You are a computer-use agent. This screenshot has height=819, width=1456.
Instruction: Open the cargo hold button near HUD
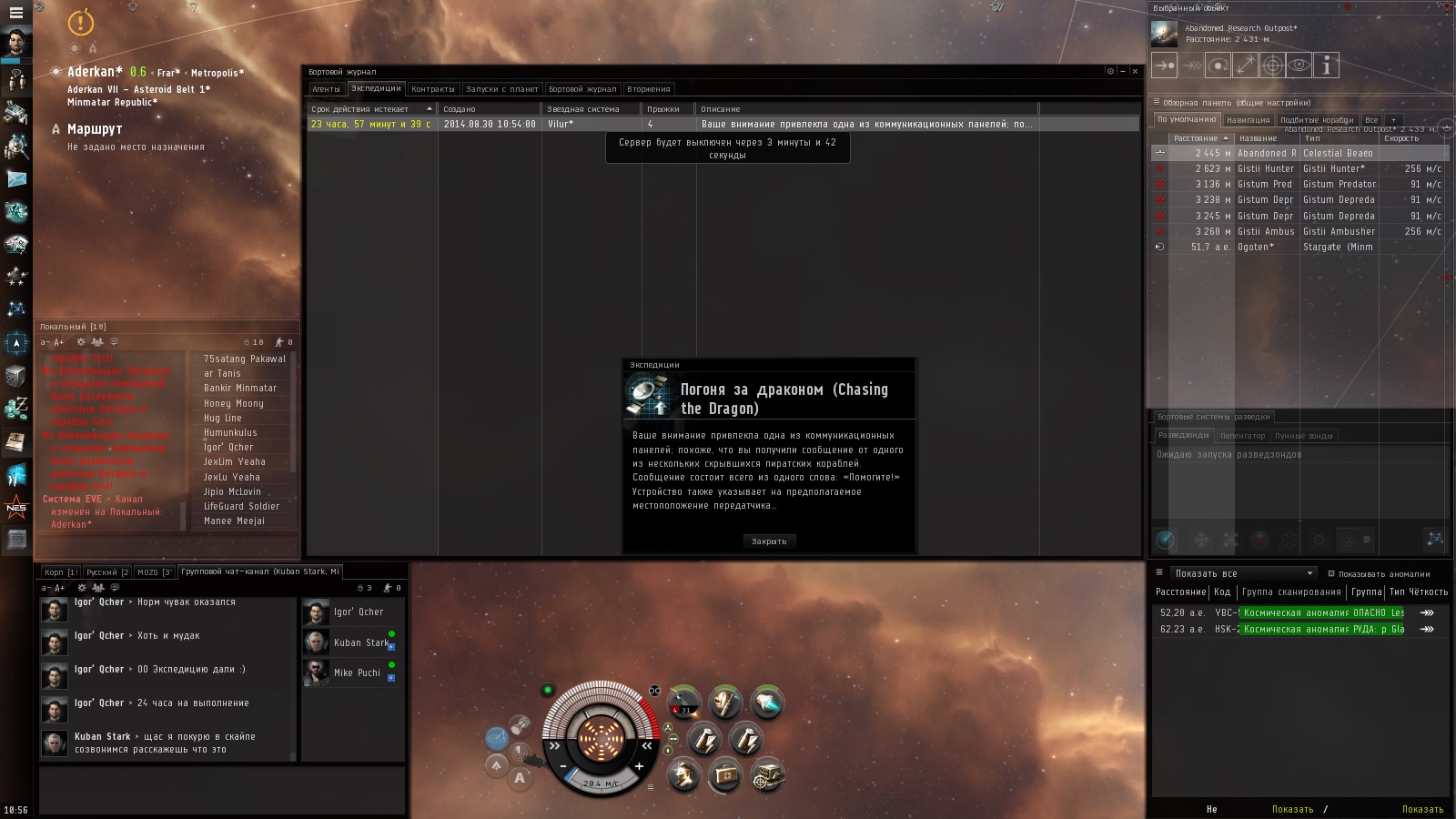point(519,725)
